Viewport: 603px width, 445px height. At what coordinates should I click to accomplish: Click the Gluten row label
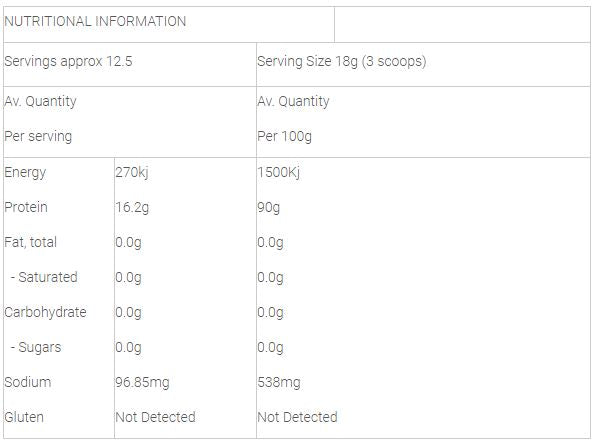[24, 417]
